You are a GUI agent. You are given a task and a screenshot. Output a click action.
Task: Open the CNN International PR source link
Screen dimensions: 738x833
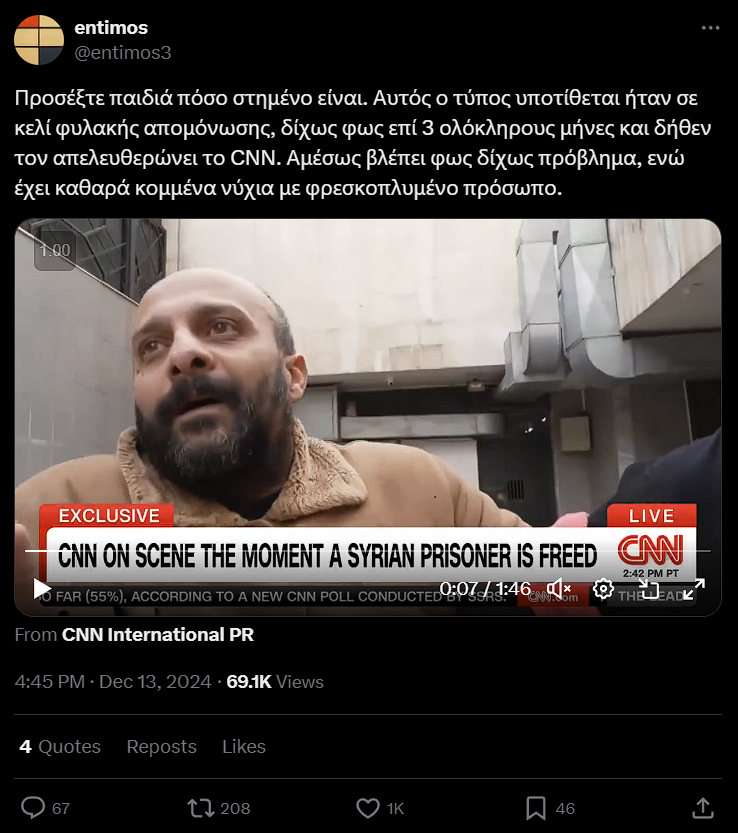(x=158, y=634)
